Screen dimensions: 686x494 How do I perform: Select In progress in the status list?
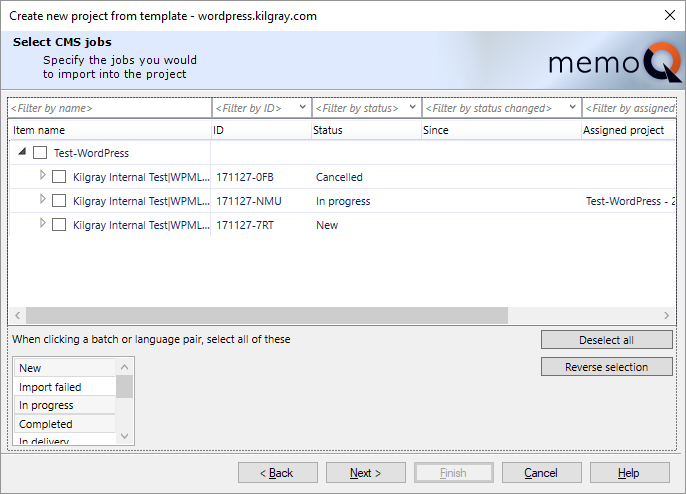click(x=65, y=405)
